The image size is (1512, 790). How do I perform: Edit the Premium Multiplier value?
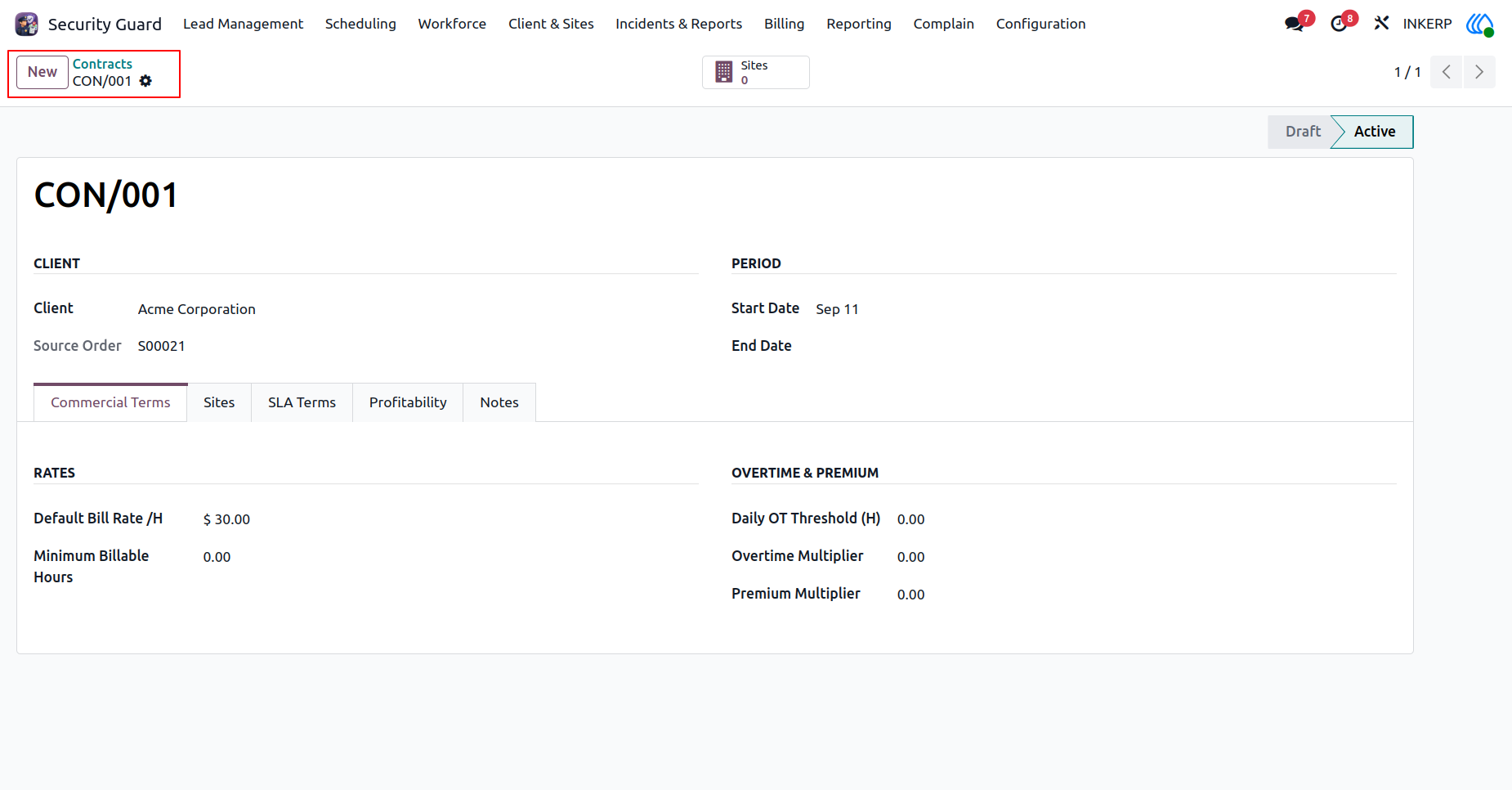(x=910, y=595)
